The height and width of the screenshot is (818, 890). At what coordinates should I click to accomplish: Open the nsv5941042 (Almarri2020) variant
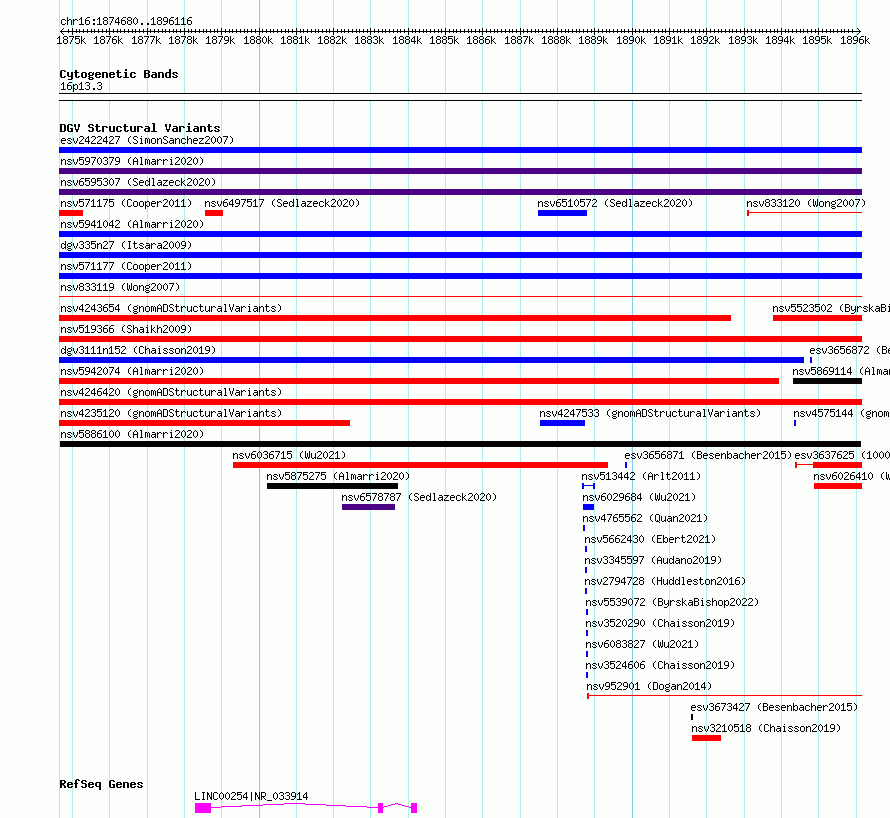[132, 224]
